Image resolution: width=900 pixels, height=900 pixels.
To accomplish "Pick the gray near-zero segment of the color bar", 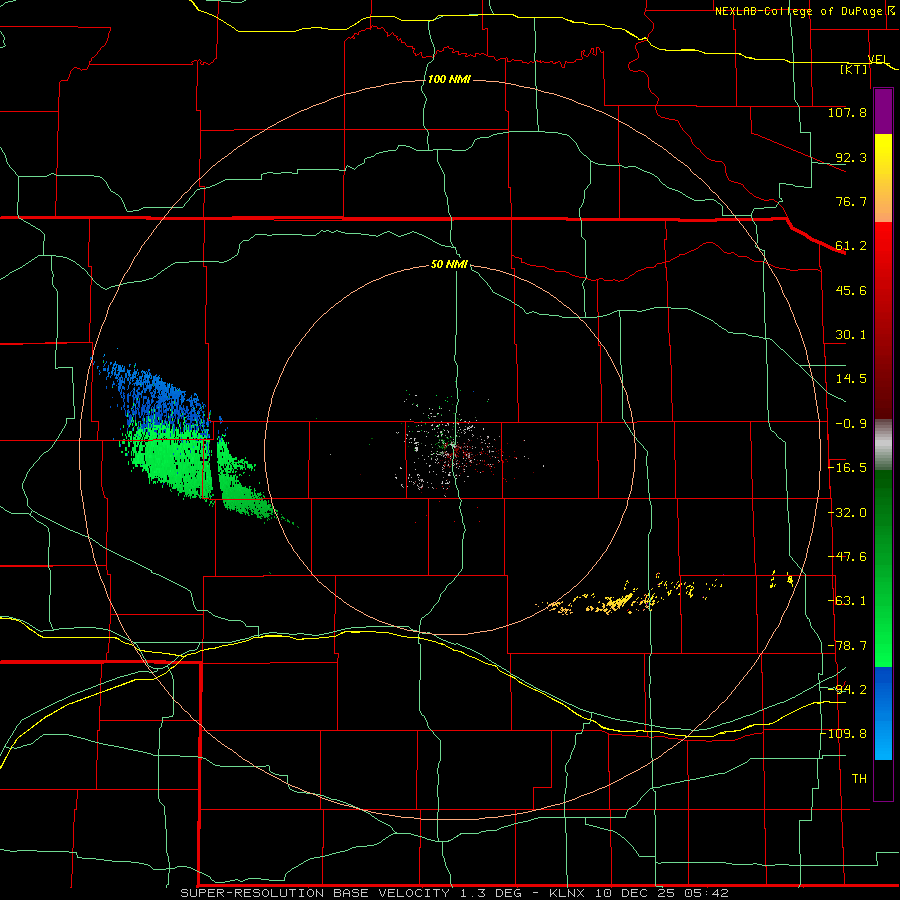I will pos(883,445).
